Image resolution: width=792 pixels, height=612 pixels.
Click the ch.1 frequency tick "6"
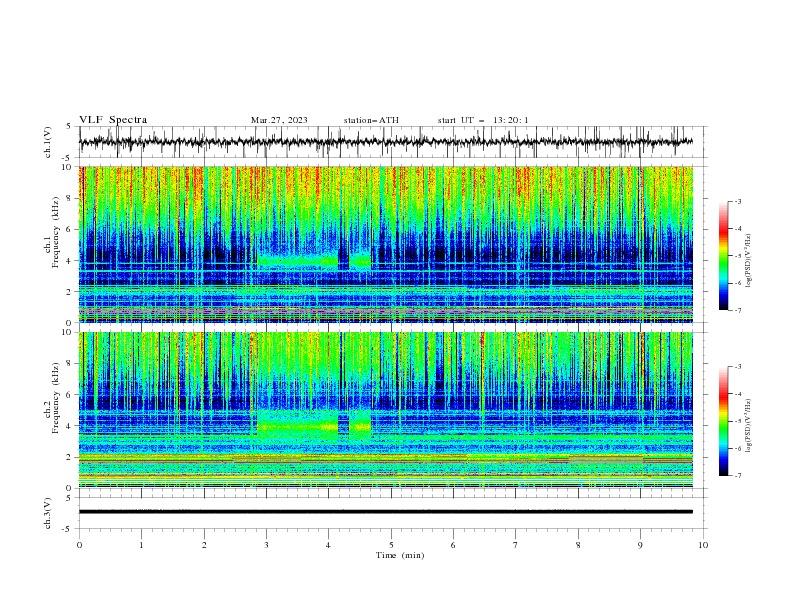click(70, 229)
